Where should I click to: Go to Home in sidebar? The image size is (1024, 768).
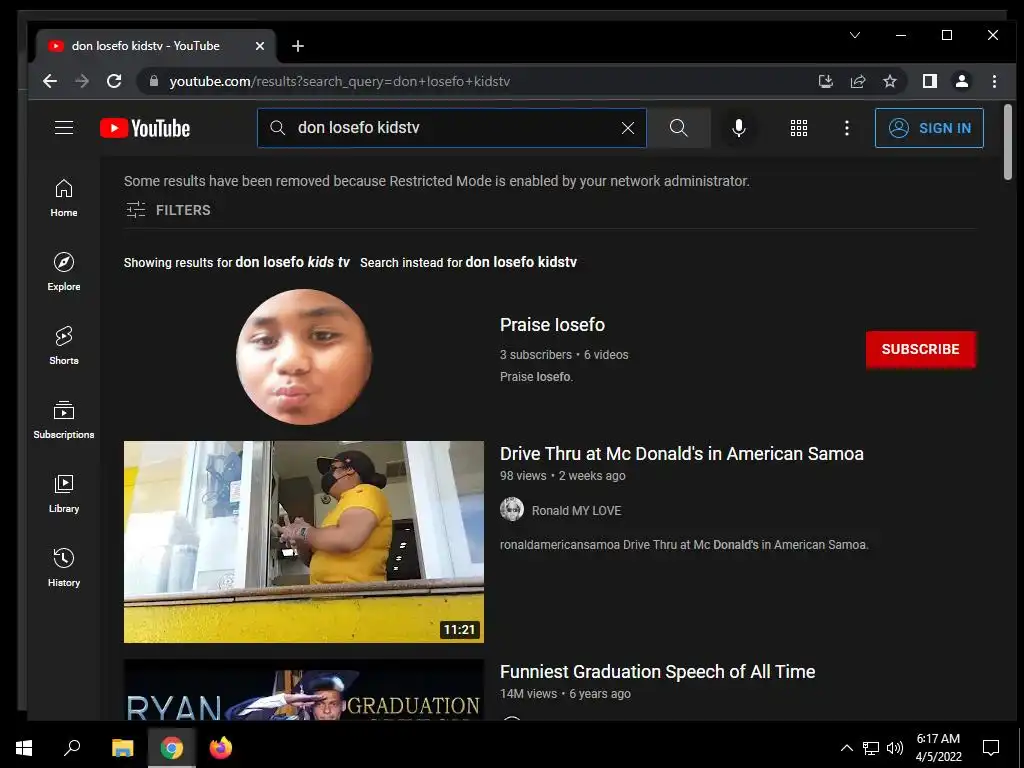click(64, 198)
